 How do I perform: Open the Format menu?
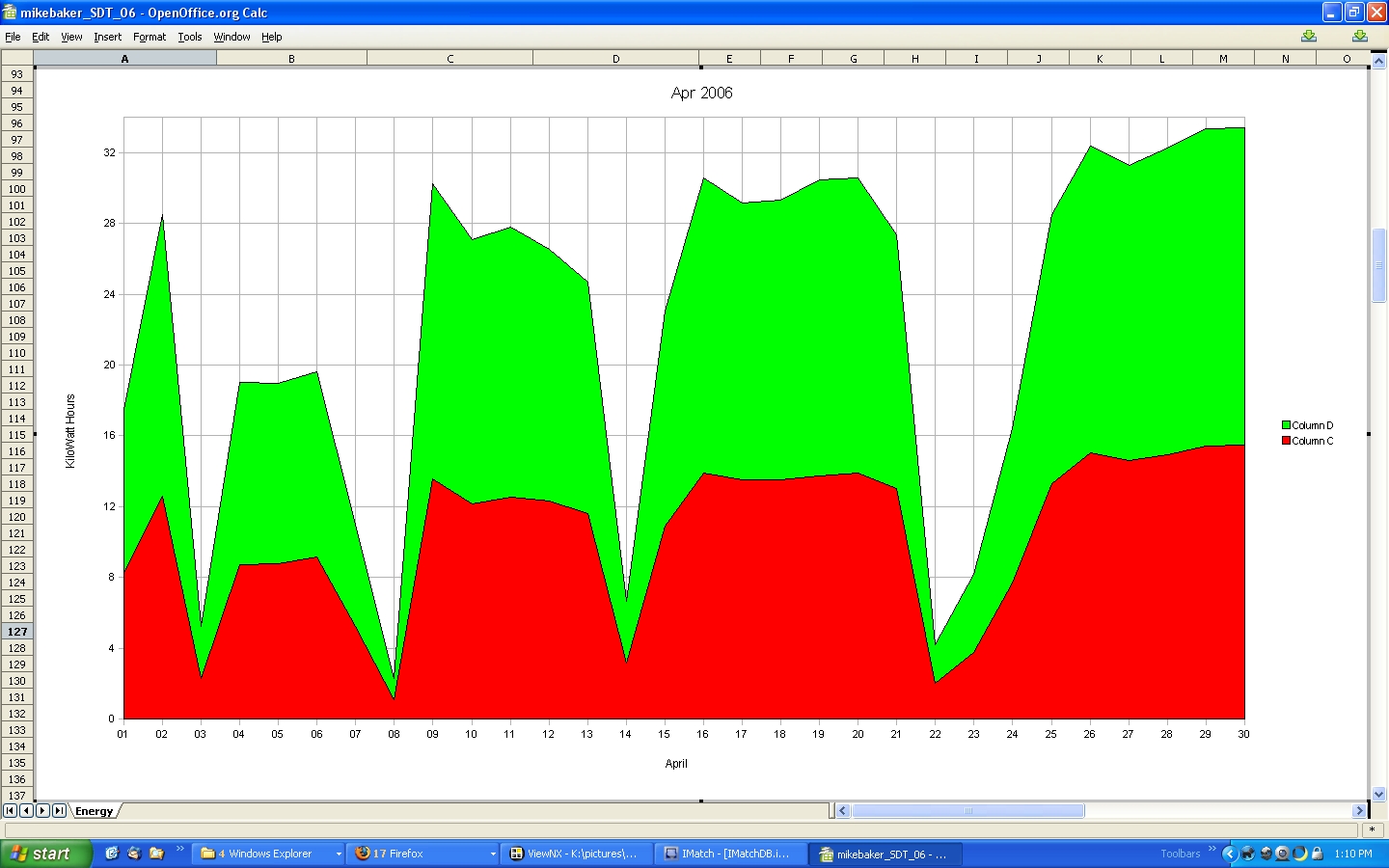tap(150, 37)
